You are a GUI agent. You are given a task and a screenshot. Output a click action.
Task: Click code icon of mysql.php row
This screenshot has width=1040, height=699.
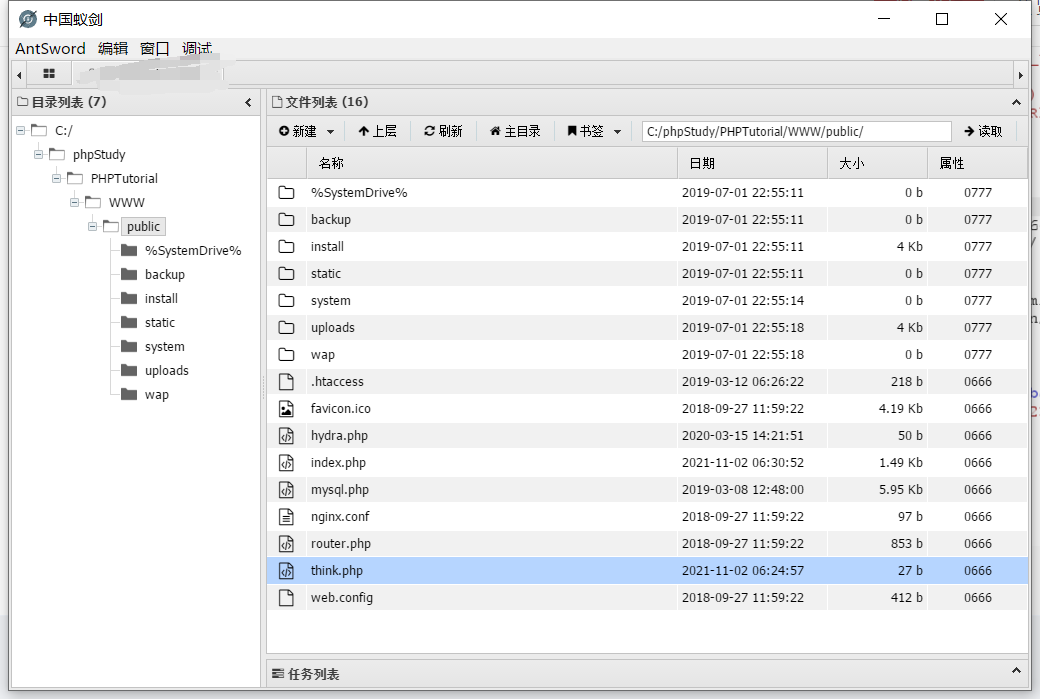pos(286,489)
